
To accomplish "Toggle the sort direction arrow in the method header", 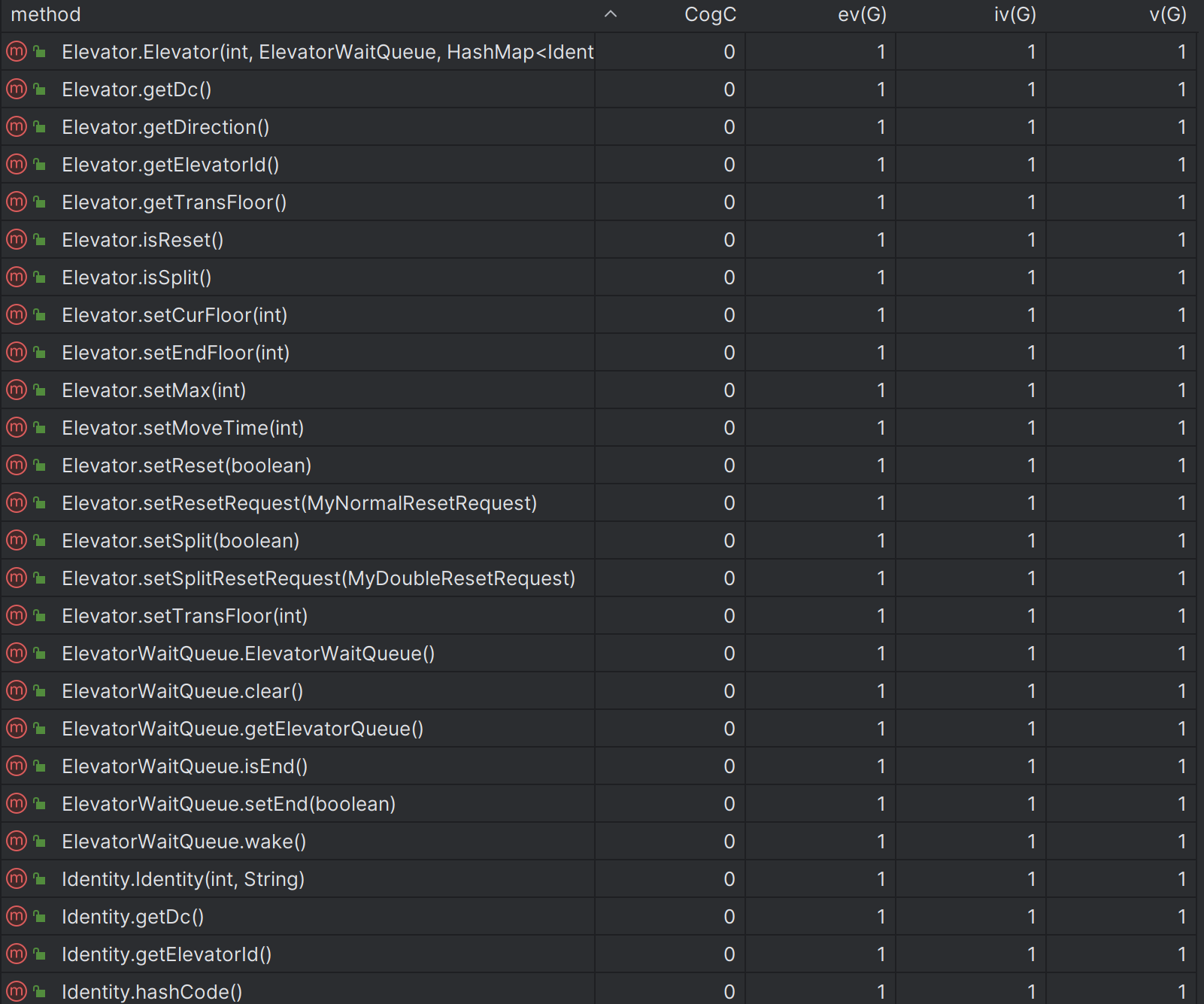I will [611, 14].
